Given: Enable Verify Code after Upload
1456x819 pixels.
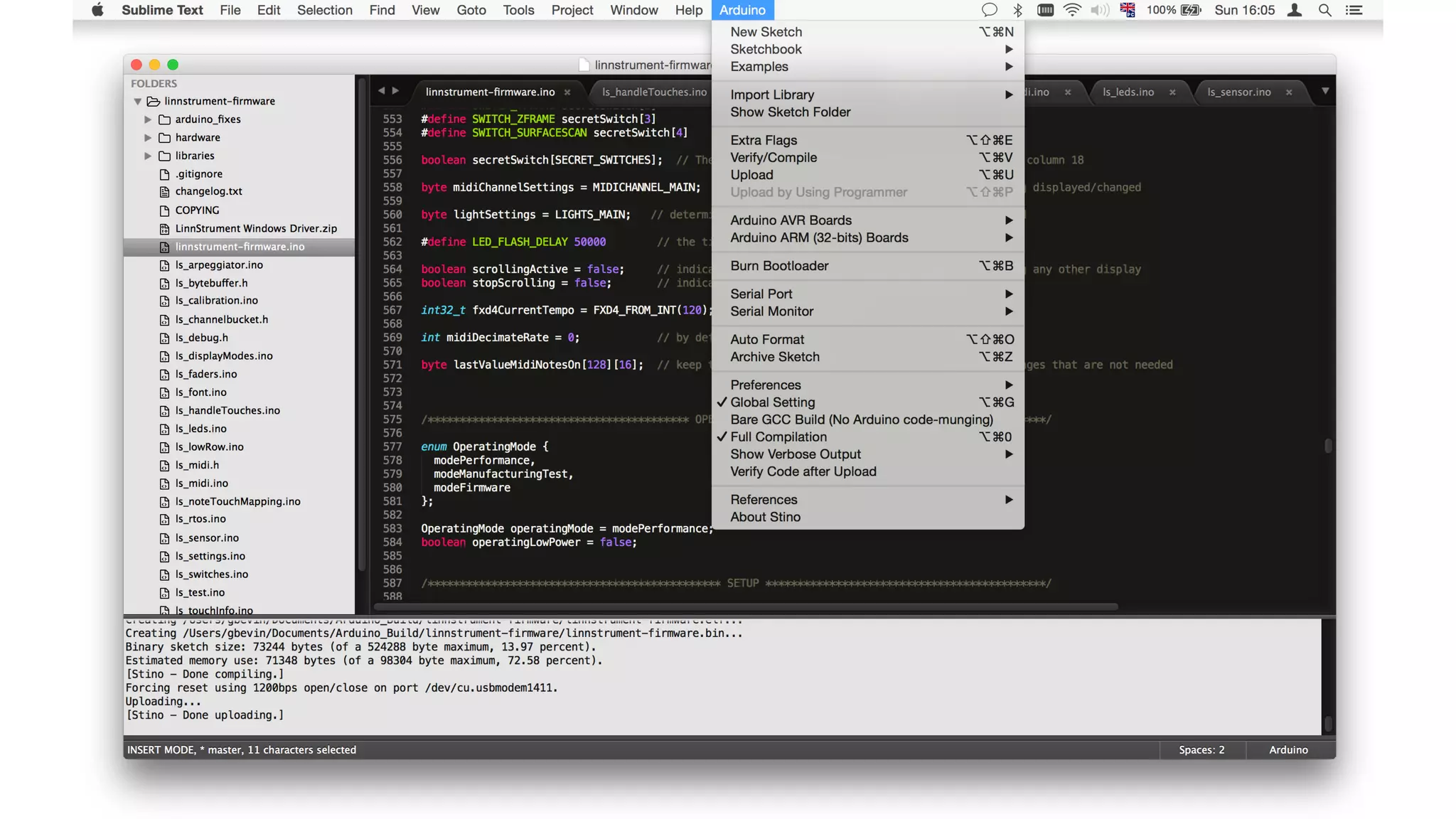Looking at the screenshot, I should 803,472.
